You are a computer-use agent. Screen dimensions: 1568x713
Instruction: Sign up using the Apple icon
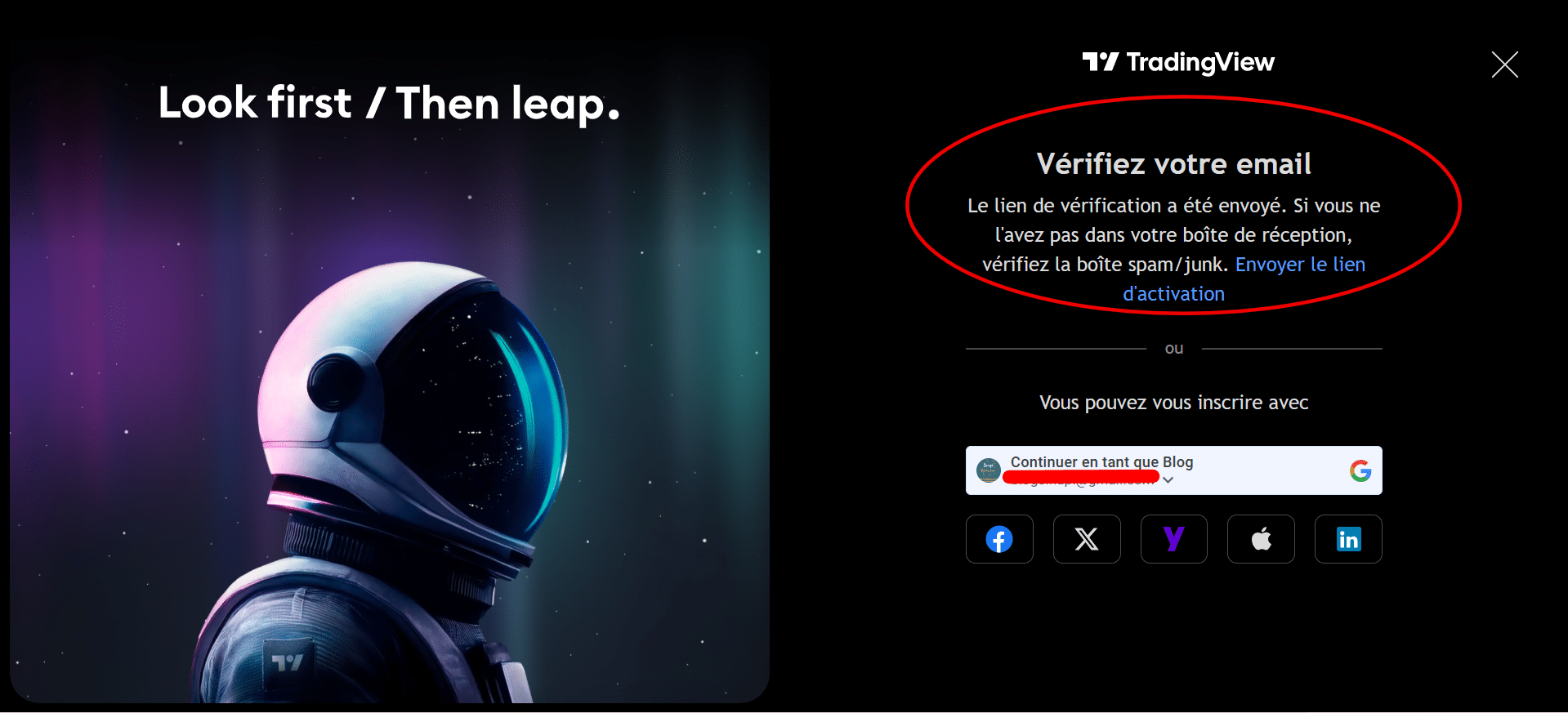(x=1261, y=539)
